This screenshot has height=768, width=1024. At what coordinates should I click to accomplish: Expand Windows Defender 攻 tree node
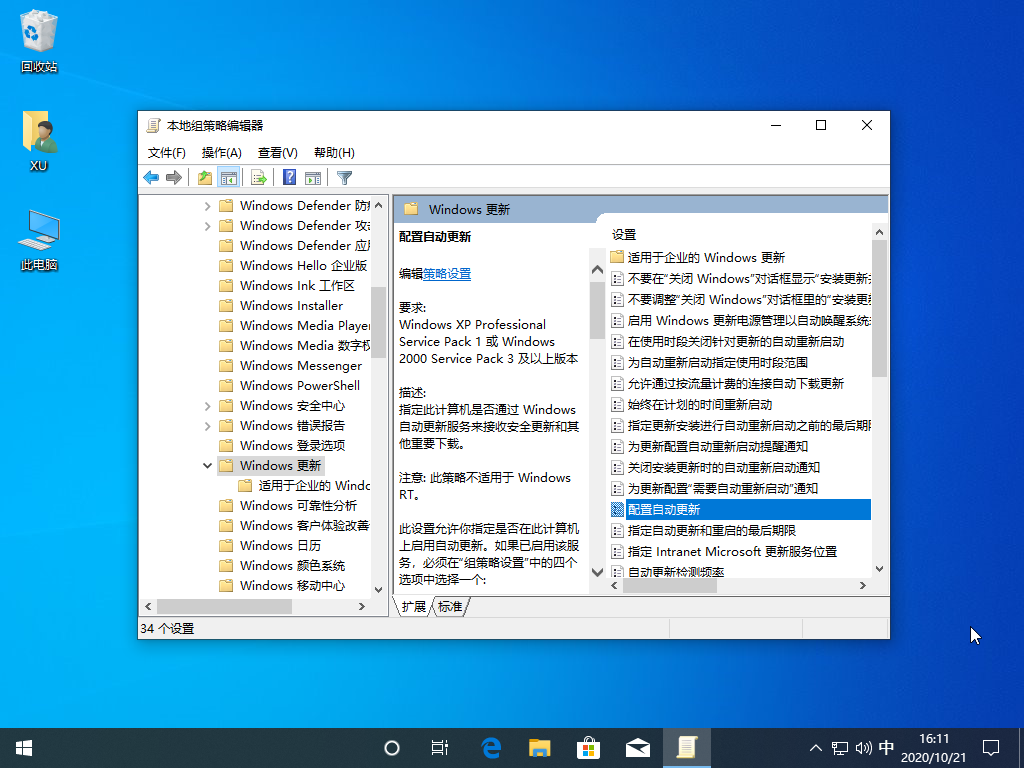pyautogui.click(x=207, y=226)
